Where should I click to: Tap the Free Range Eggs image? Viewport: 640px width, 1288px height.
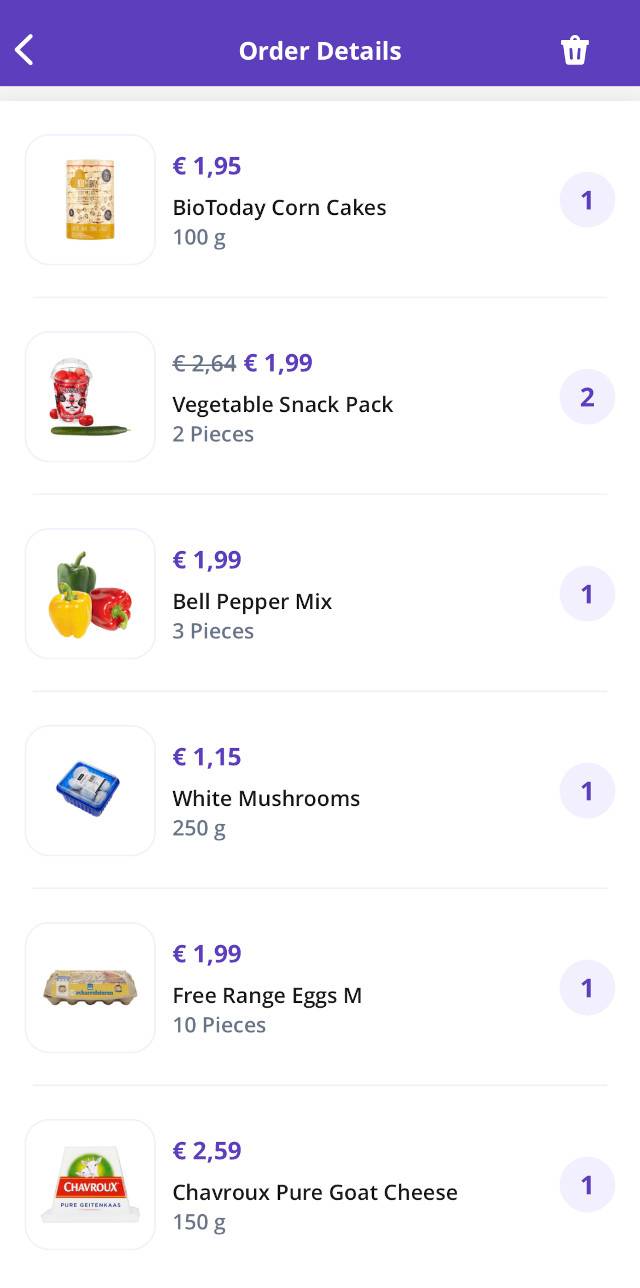[90, 988]
